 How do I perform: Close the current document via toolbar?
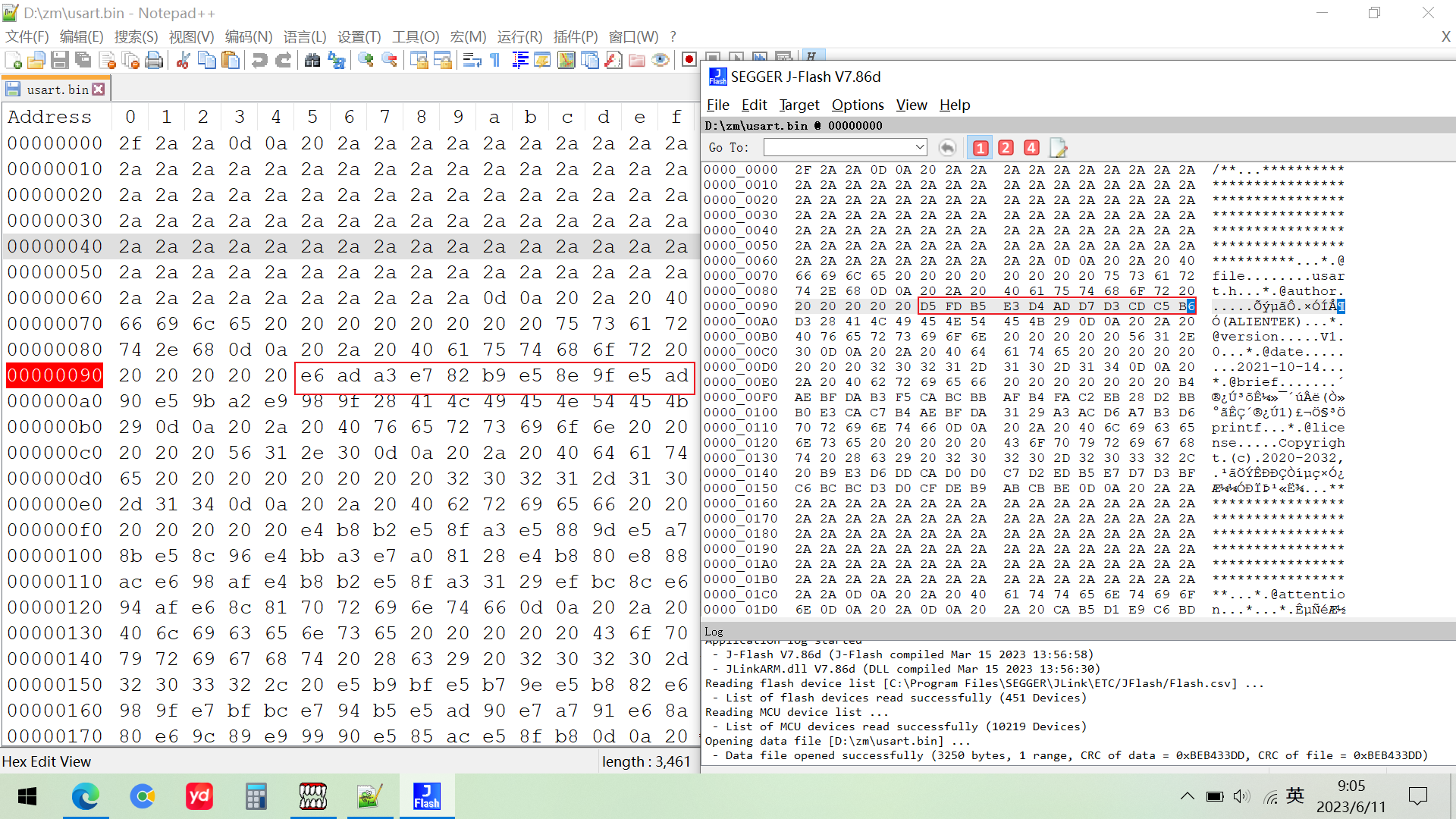click(x=107, y=60)
